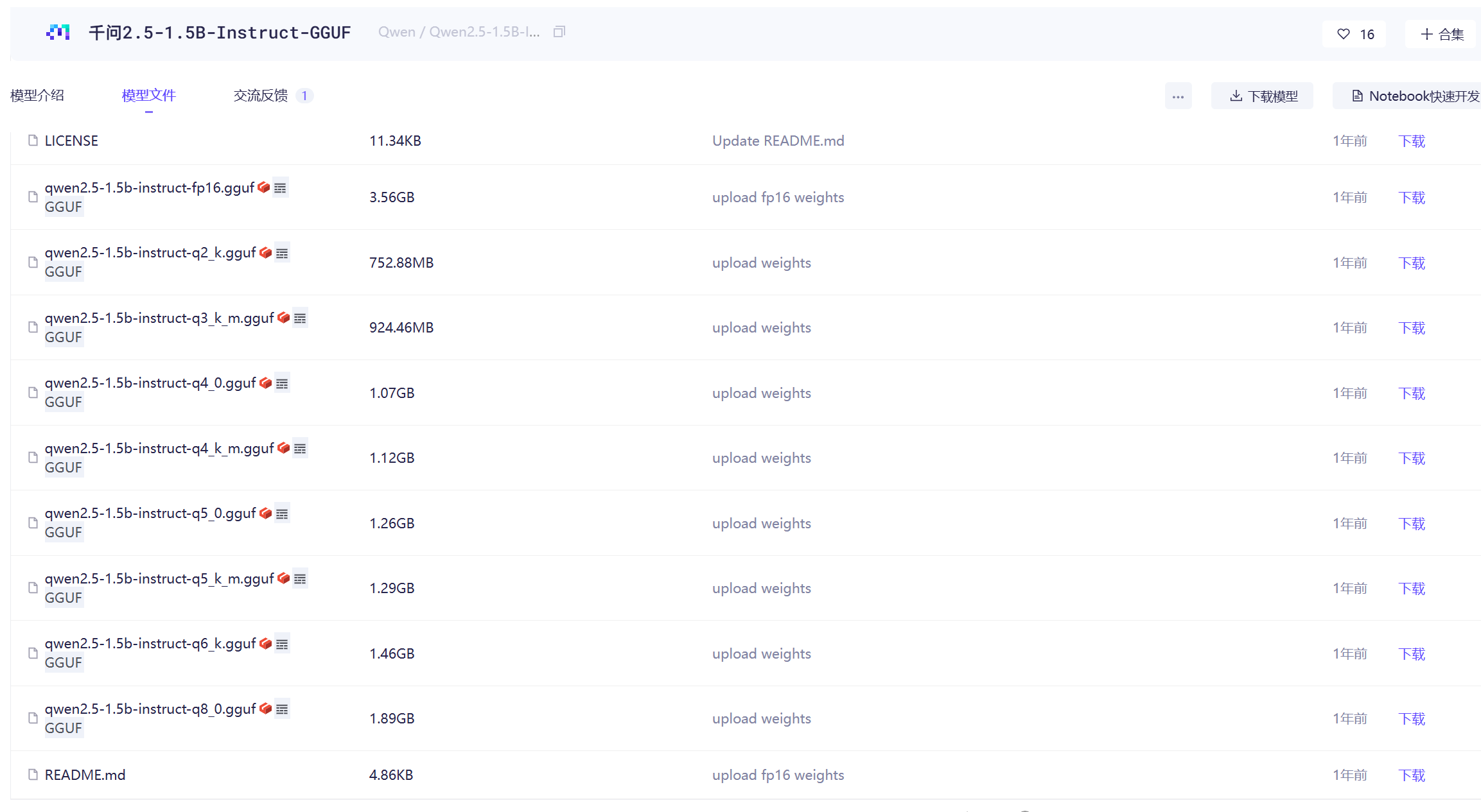Image resolution: width=1481 pixels, height=812 pixels.
Task: Copy the Qwen model ID icon
Action: point(559,31)
